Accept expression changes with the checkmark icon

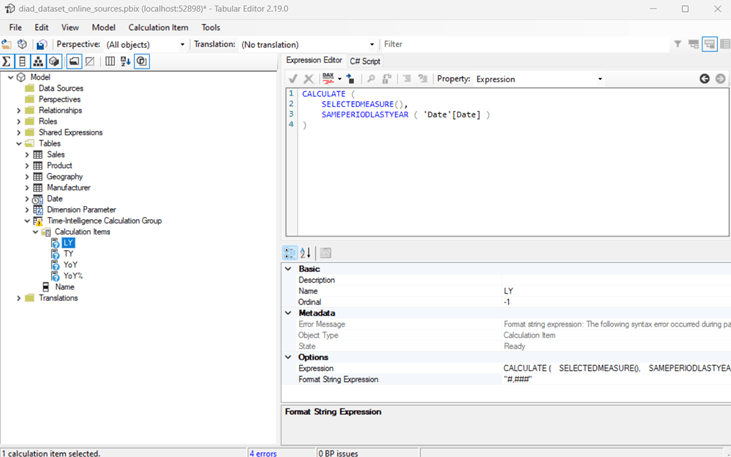(293, 79)
